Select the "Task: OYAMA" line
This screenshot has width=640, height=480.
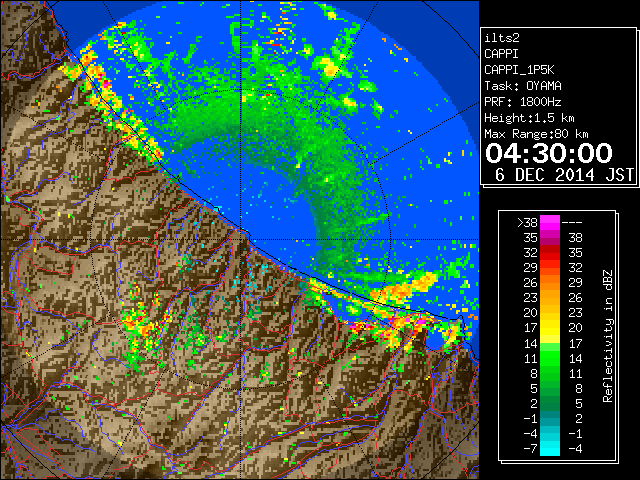pyautogui.click(x=523, y=86)
